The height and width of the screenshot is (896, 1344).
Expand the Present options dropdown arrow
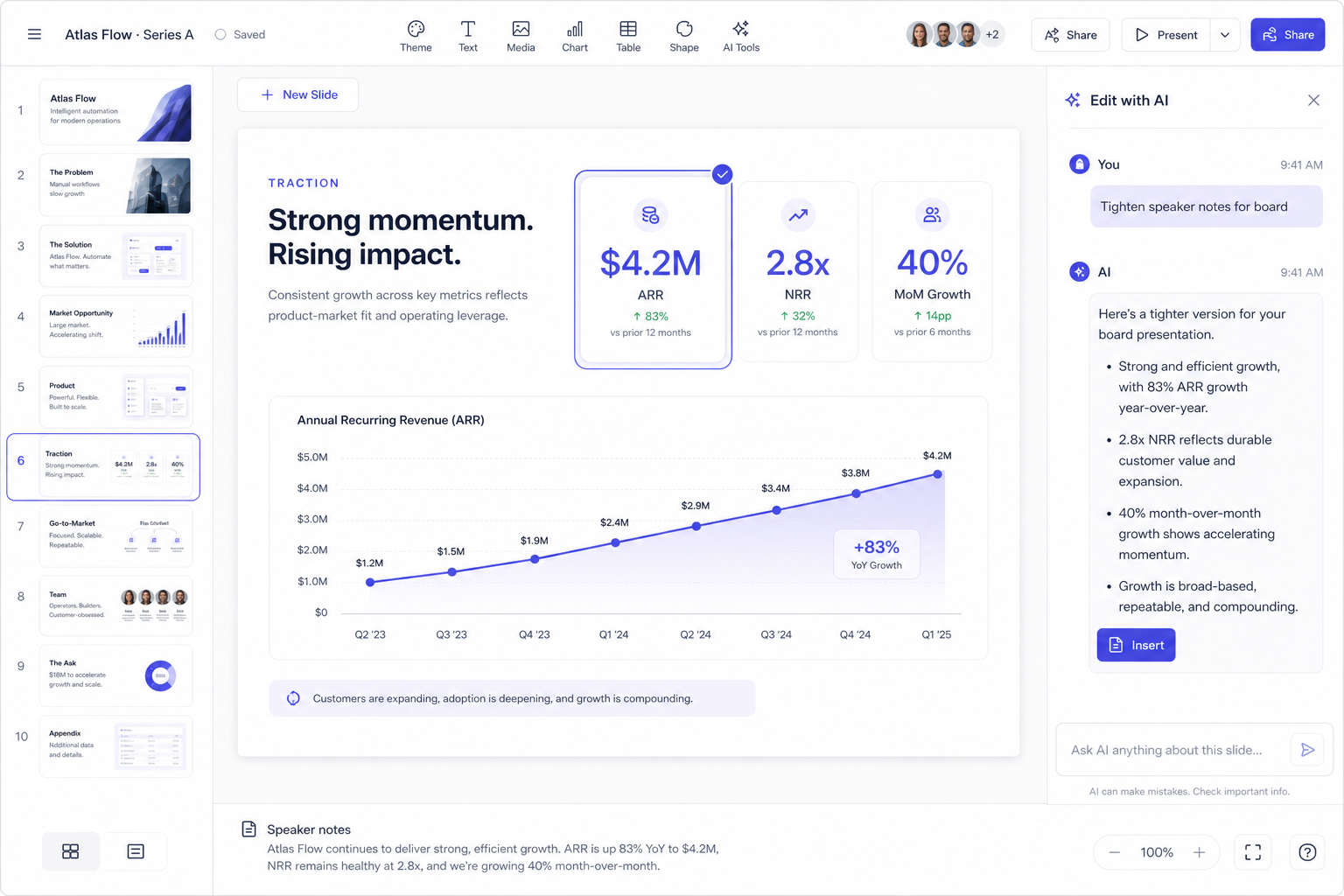1225,35
